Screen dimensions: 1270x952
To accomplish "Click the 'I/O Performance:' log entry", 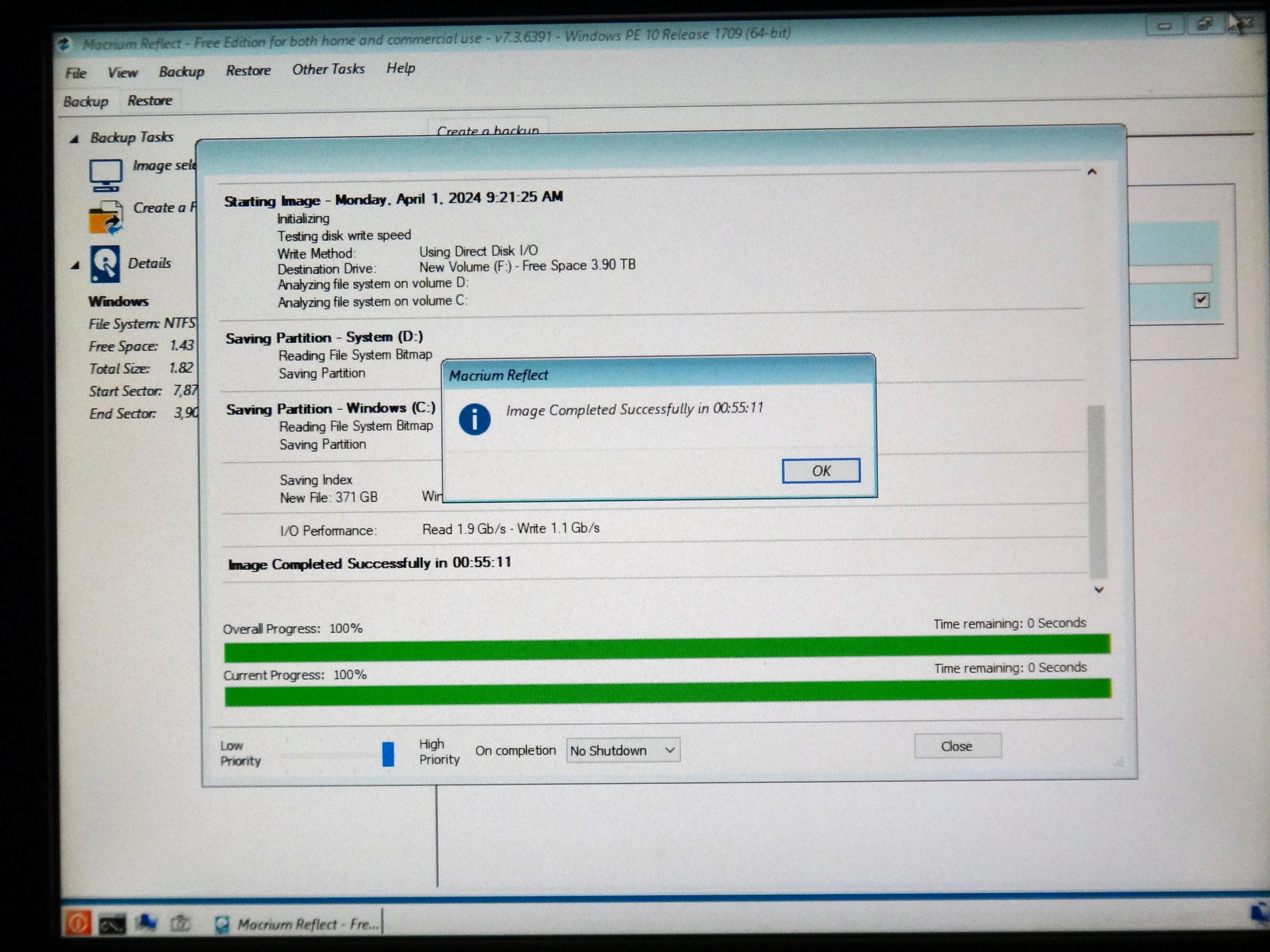I will 328,531.
